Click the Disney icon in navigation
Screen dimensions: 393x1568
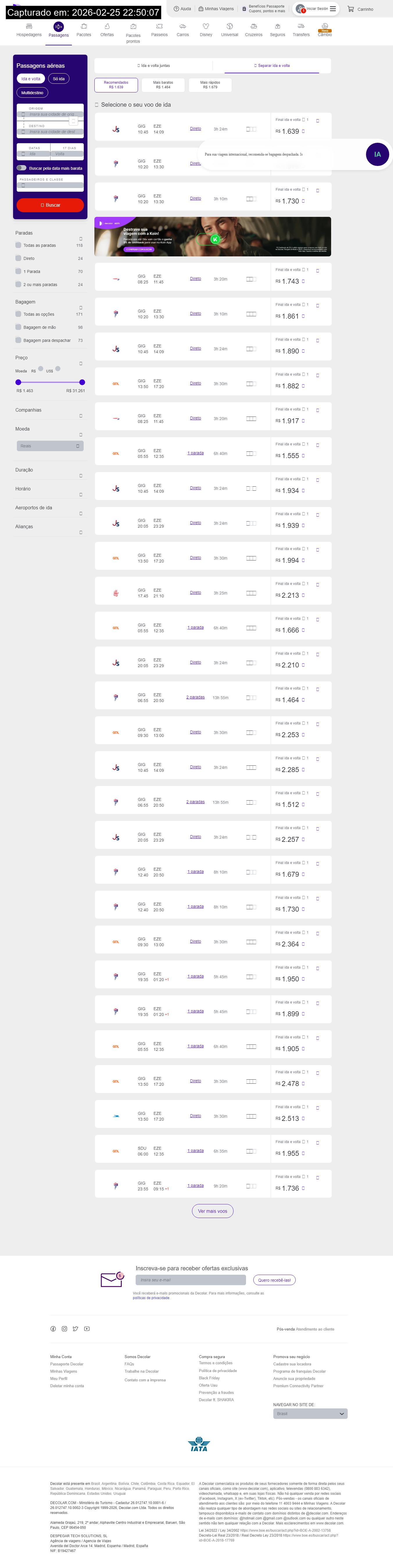[x=206, y=26]
